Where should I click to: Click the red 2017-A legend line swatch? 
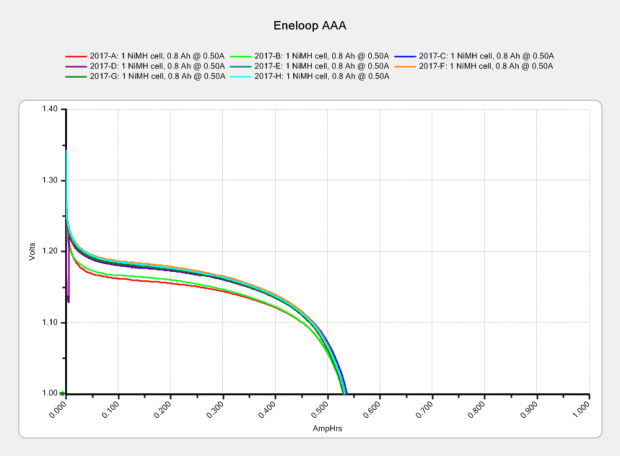pos(76,56)
